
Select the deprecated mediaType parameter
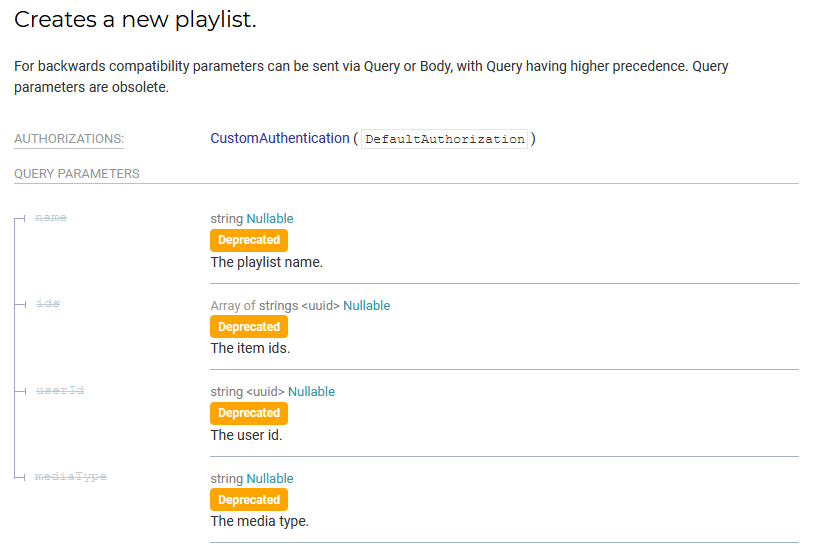(x=70, y=477)
